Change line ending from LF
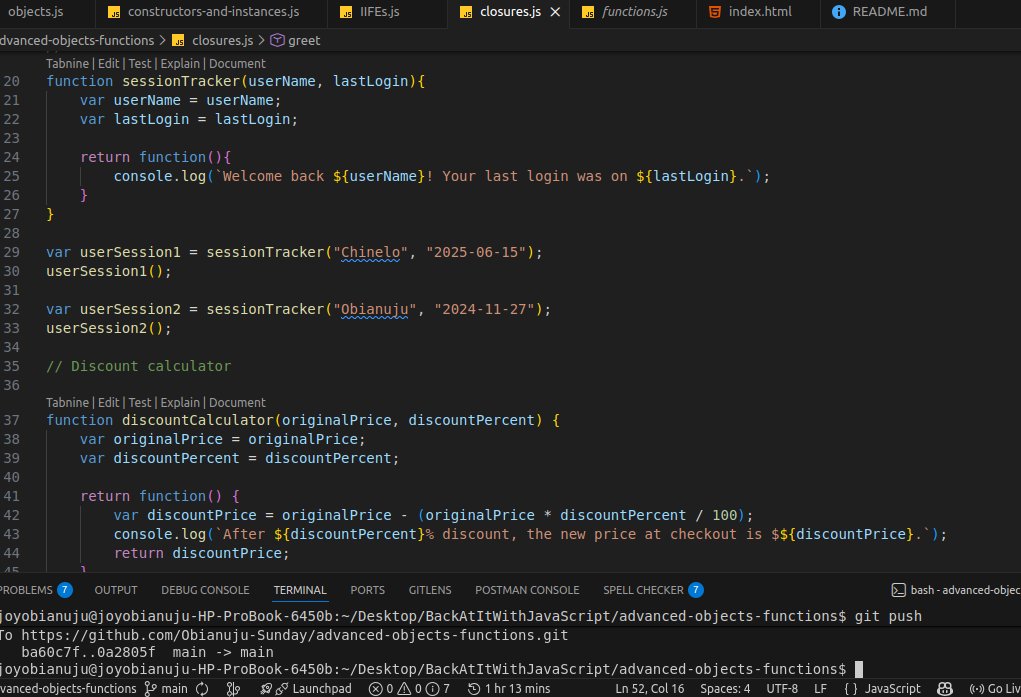Screen dimensions: 1021x697 point(819,688)
